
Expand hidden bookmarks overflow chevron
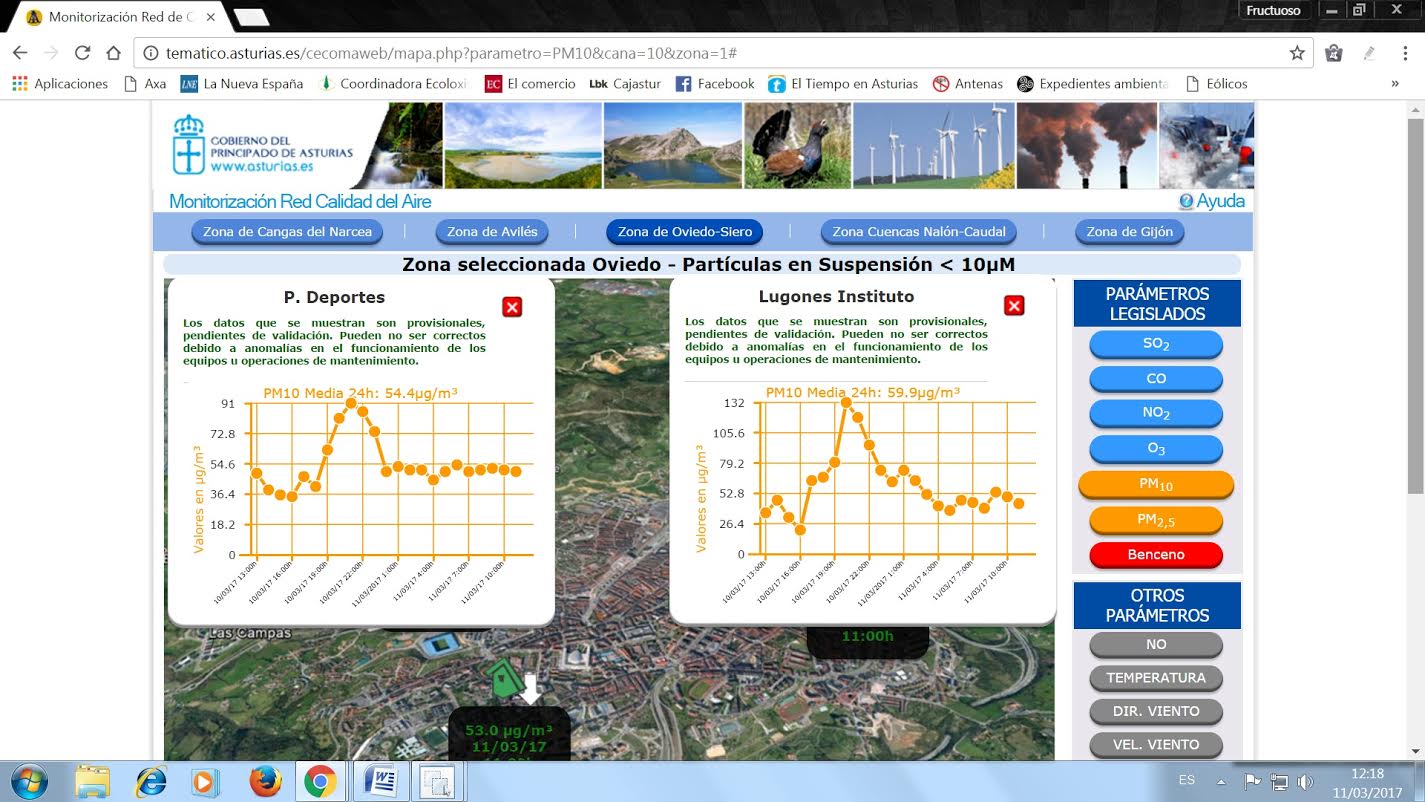(x=1394, y=84)
